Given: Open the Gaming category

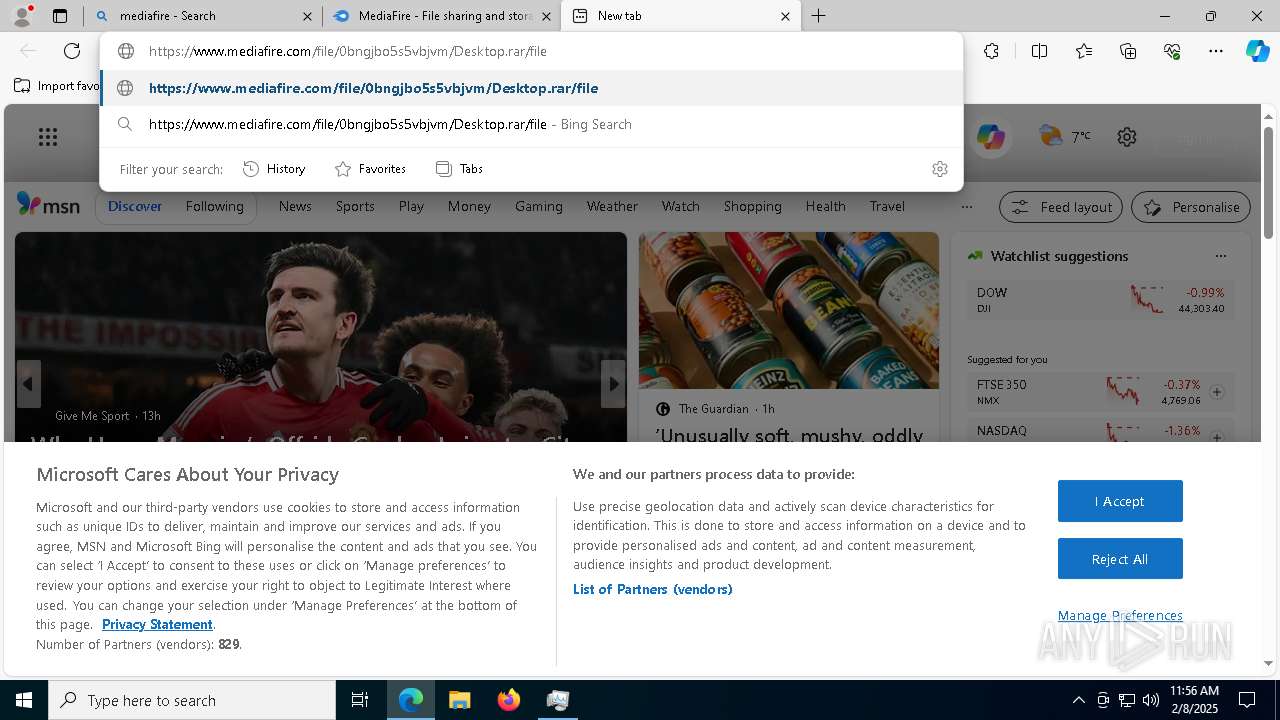Looking at the screenshot, I should (x=538, y=206).
